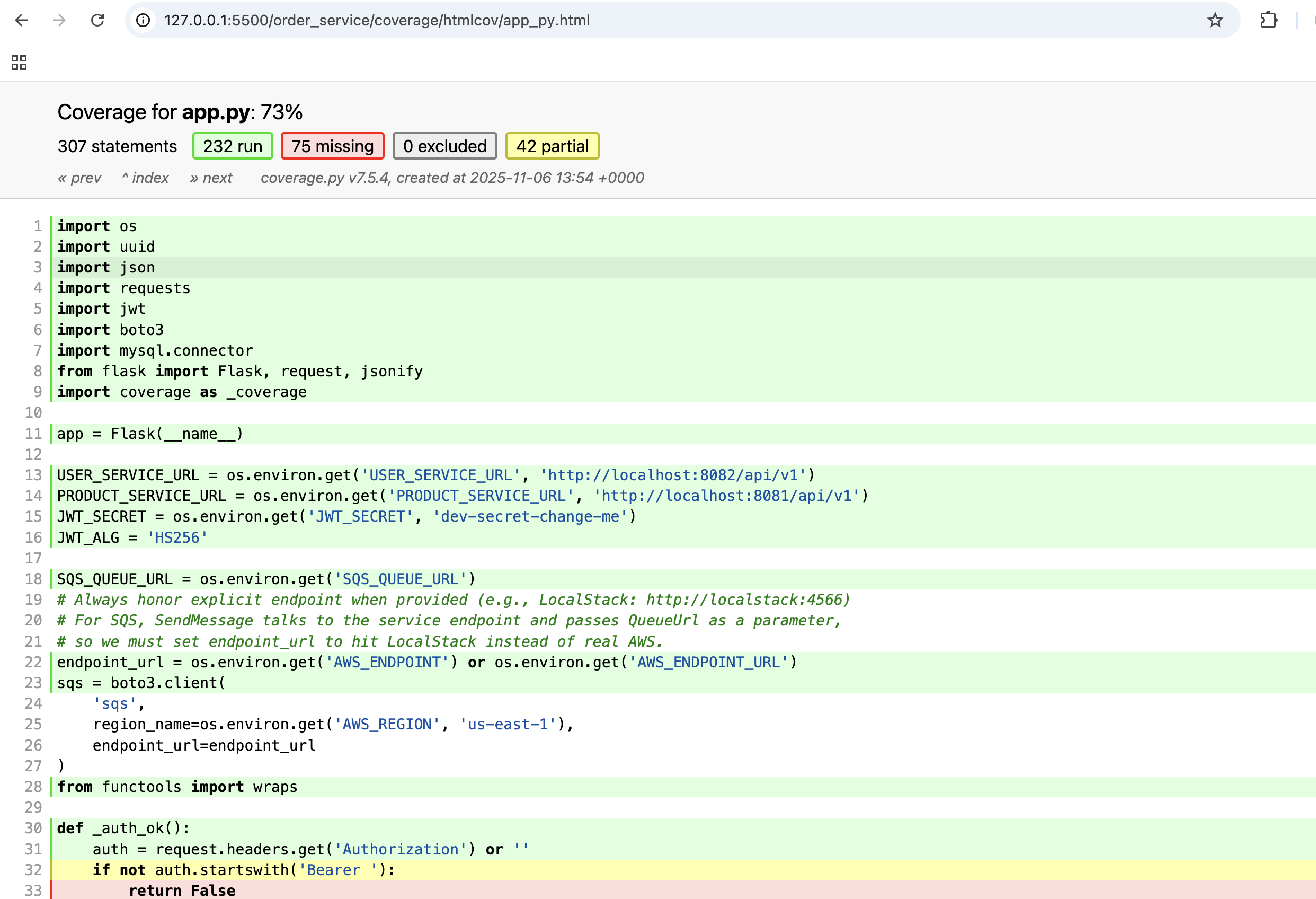1316x899 pixels.
Task: Reload the coverage report page
Action: point(97,20)
